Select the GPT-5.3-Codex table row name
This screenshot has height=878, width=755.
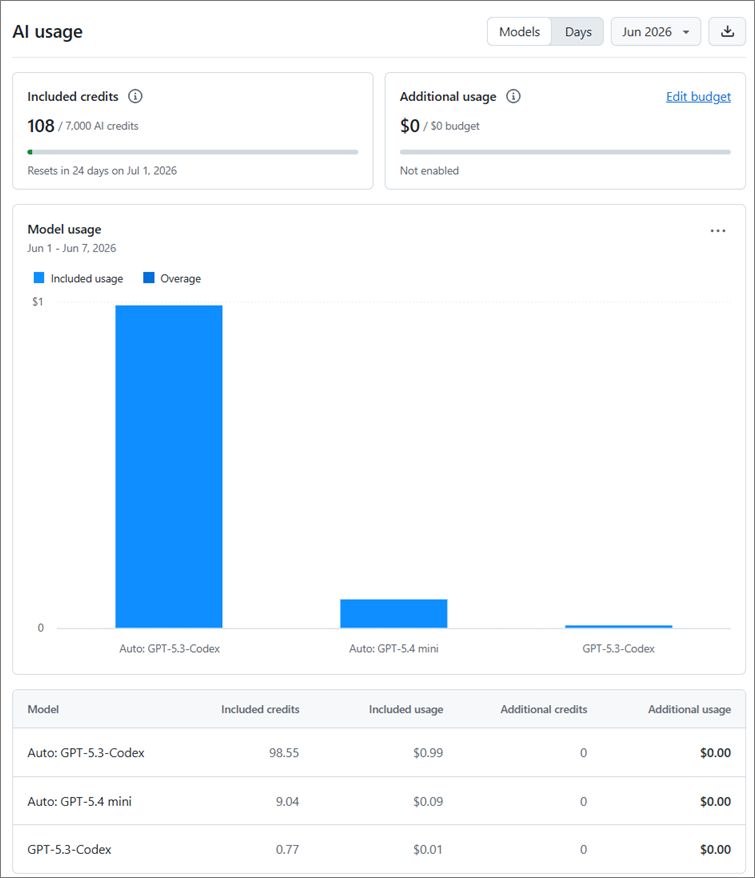(x=69, y=849)
